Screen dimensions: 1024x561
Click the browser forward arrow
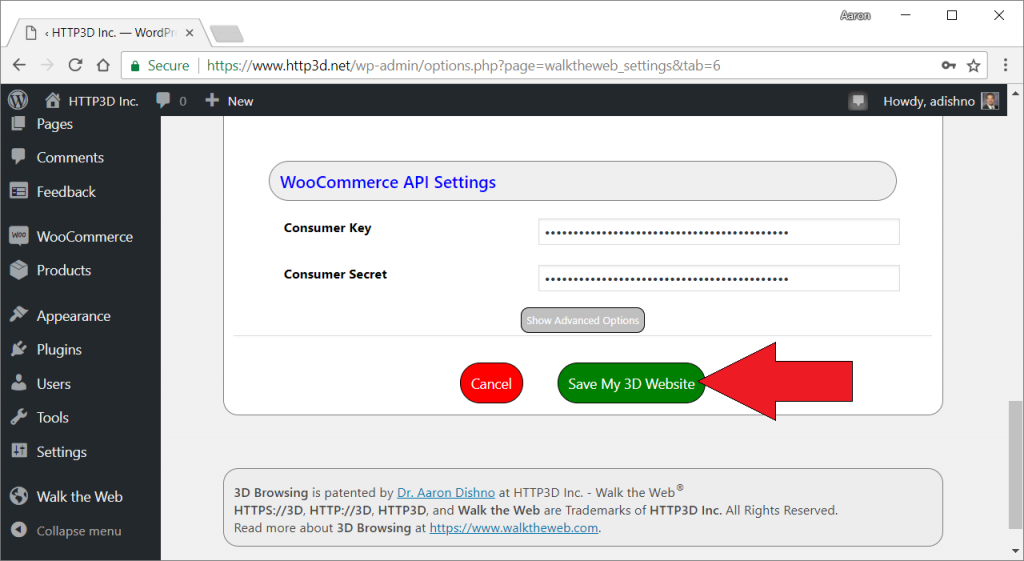coord(47,65)
